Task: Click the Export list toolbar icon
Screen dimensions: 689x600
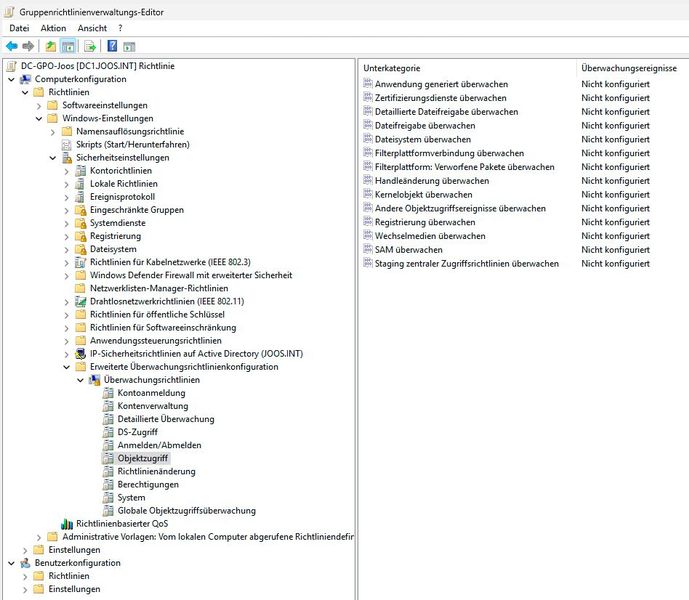Action: click(x=90, y=46)
